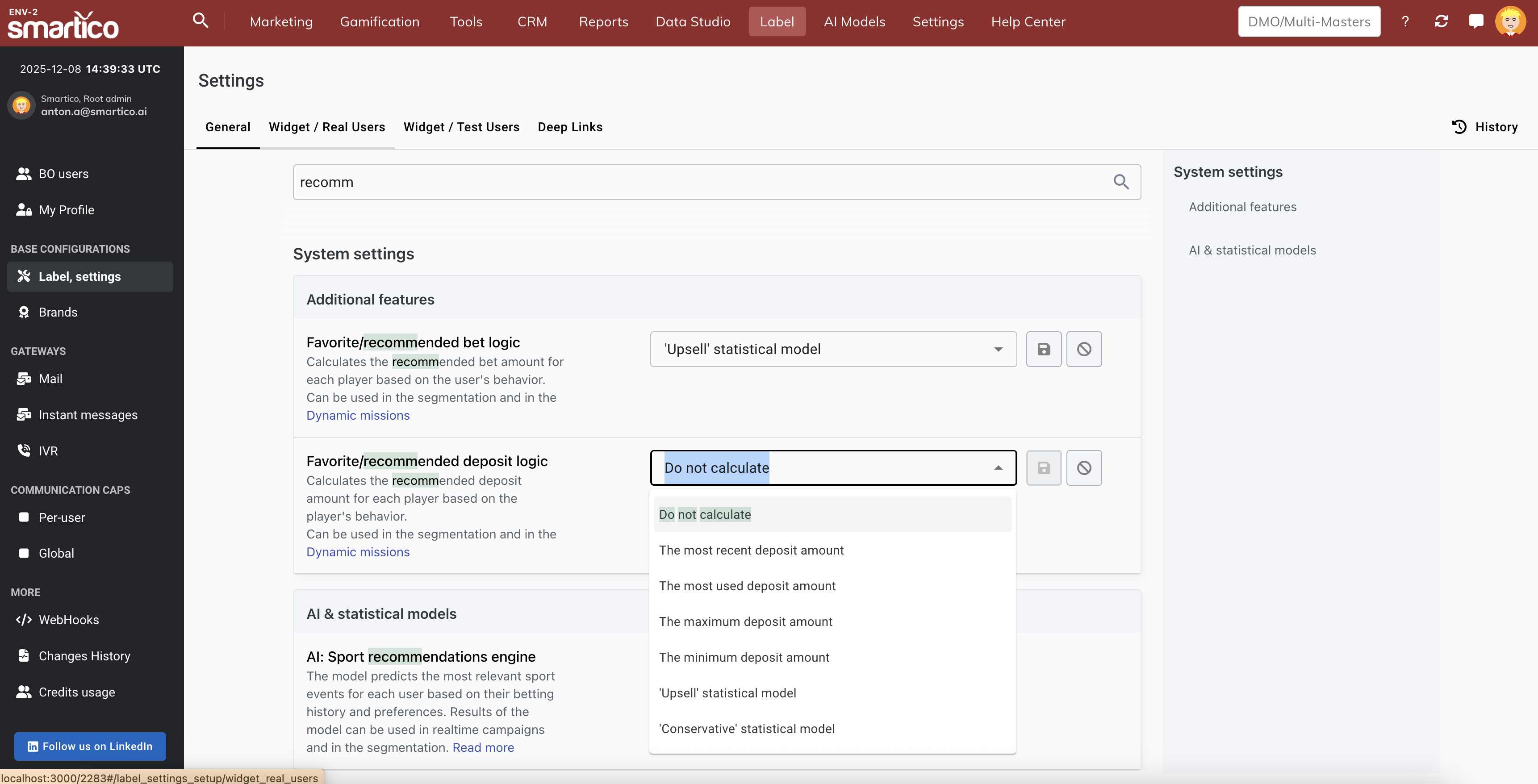This screenshot has height=784, width=1538.
Task: Click Follow us on LinkedIn button
Action: click(90, 746)
